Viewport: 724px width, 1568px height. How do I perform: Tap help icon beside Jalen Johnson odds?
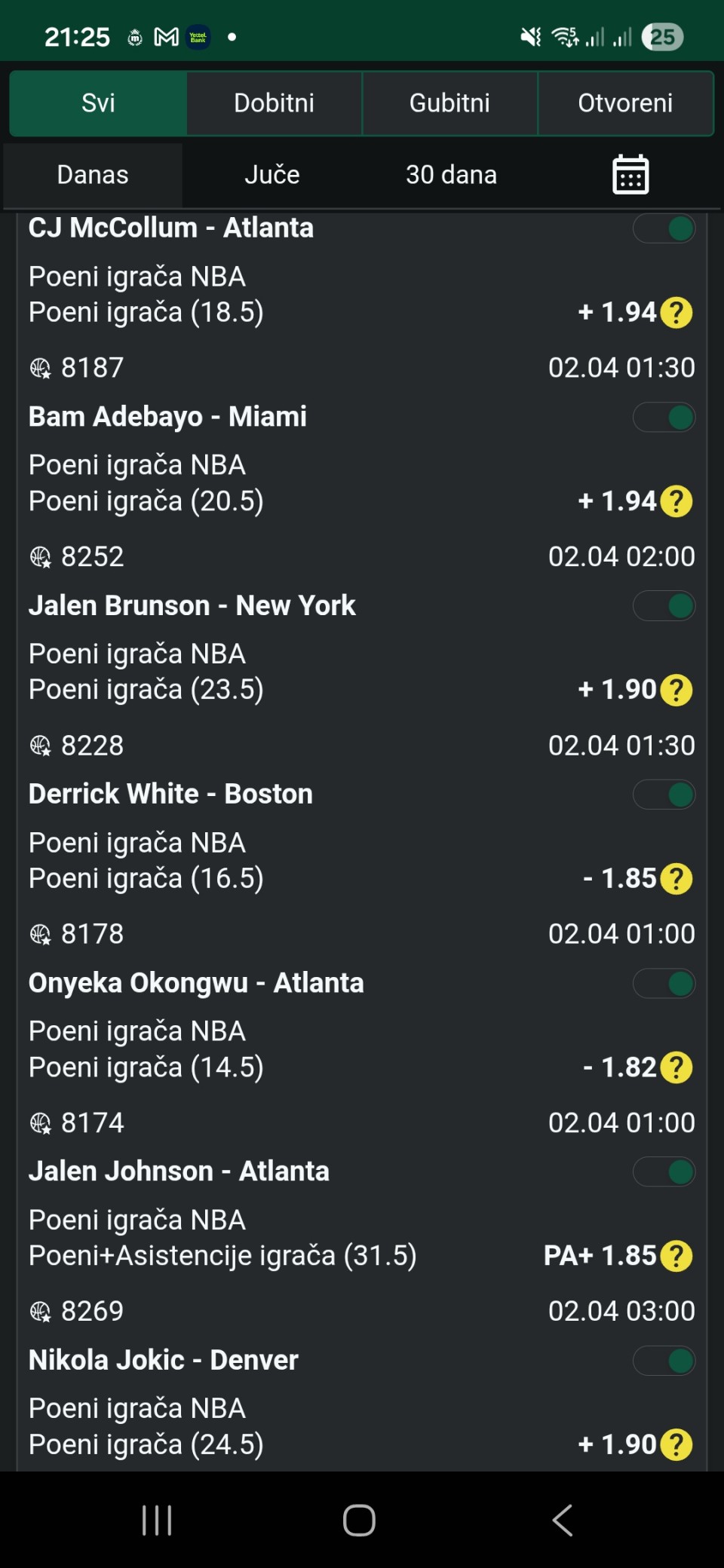tap(676, 1256)
